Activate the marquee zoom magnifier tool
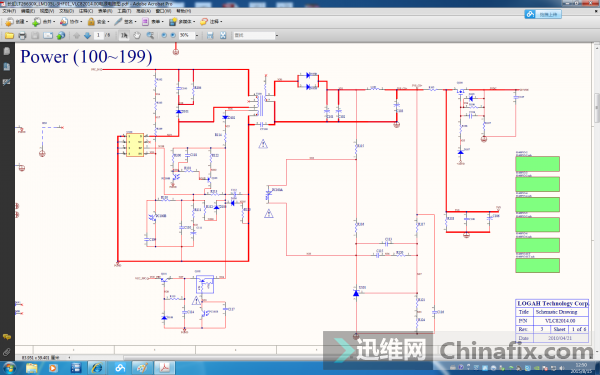 [x=150, y=36]
